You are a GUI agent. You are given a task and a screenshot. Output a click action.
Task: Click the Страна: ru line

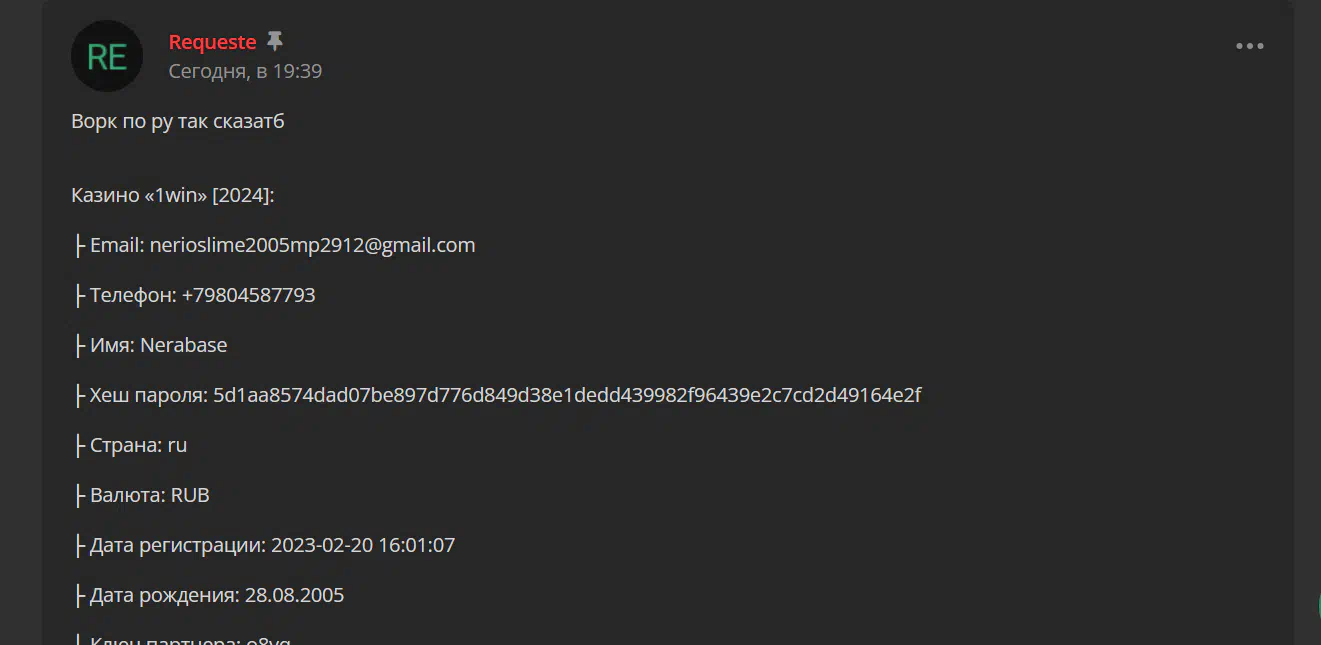pyautogui.click(x=130, y=445)
